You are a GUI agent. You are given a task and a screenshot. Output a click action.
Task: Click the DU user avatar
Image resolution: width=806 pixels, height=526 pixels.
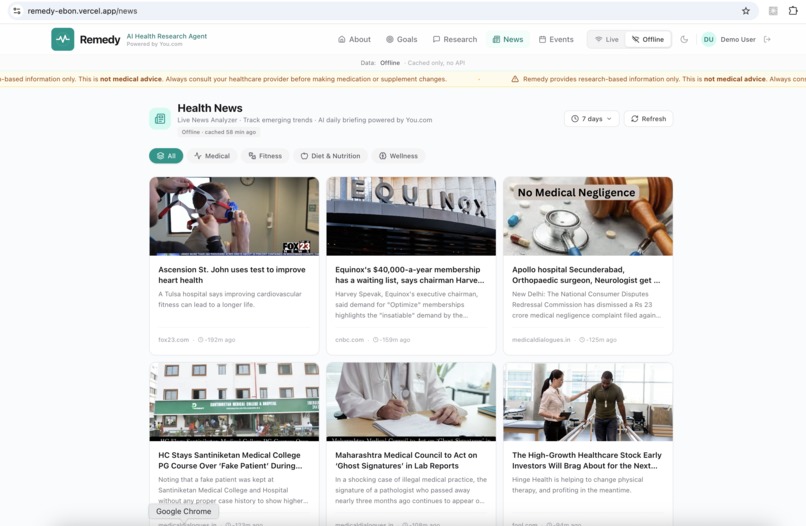tap(708, 39)
